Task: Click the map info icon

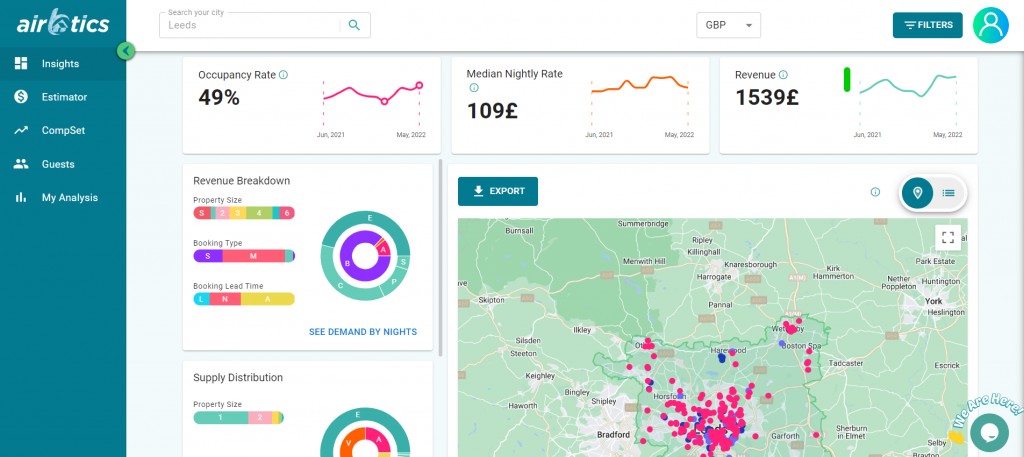Action: click(875, 192)
